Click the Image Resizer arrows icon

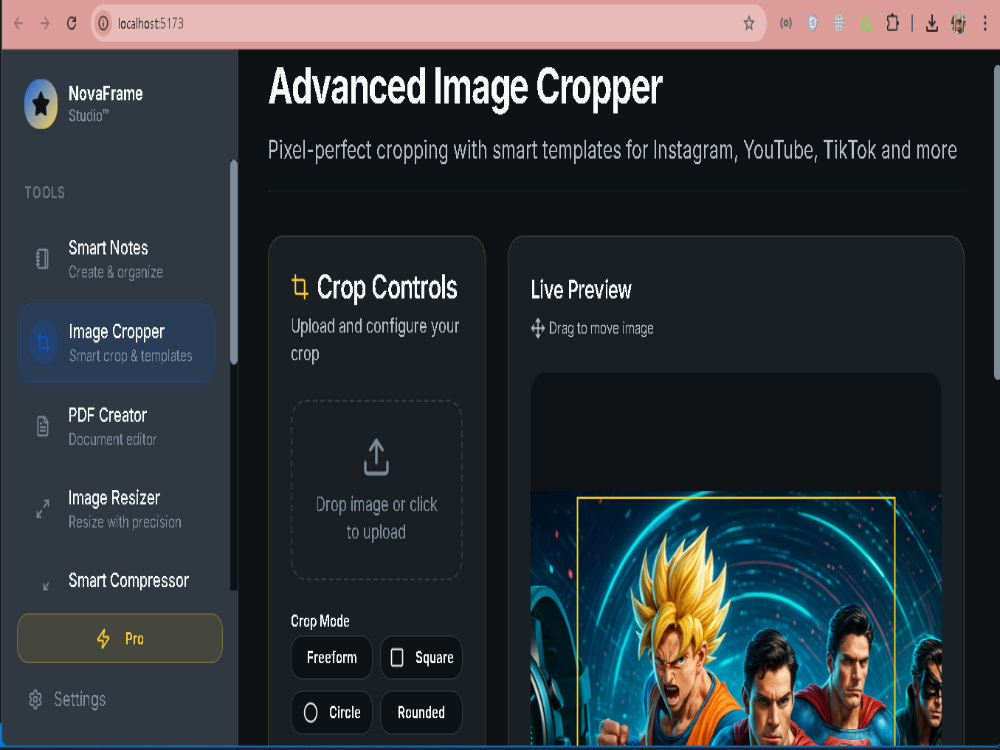click(43, 509)
